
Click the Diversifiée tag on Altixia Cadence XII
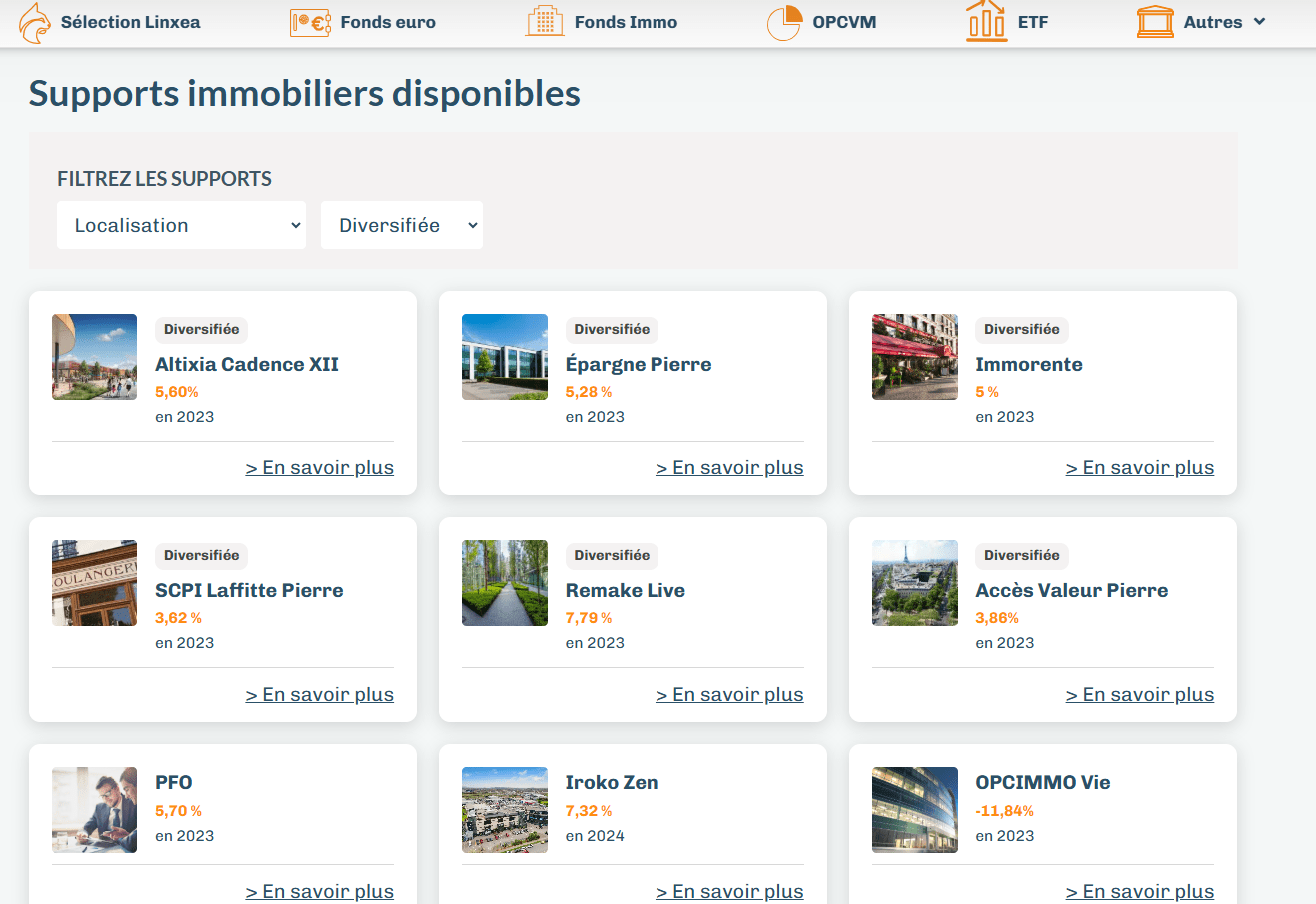point(202,329)
